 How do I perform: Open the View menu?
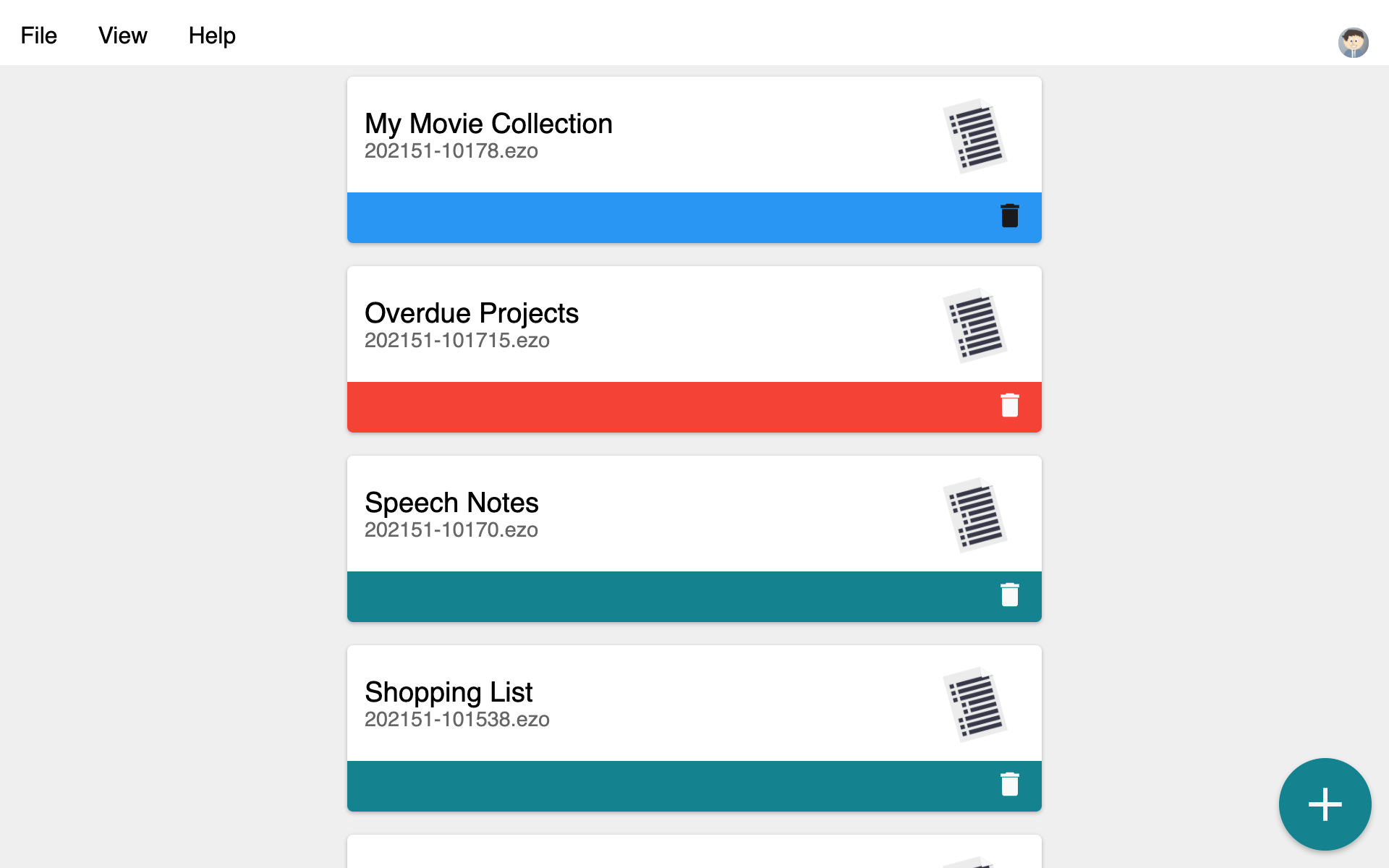[122, 35]
